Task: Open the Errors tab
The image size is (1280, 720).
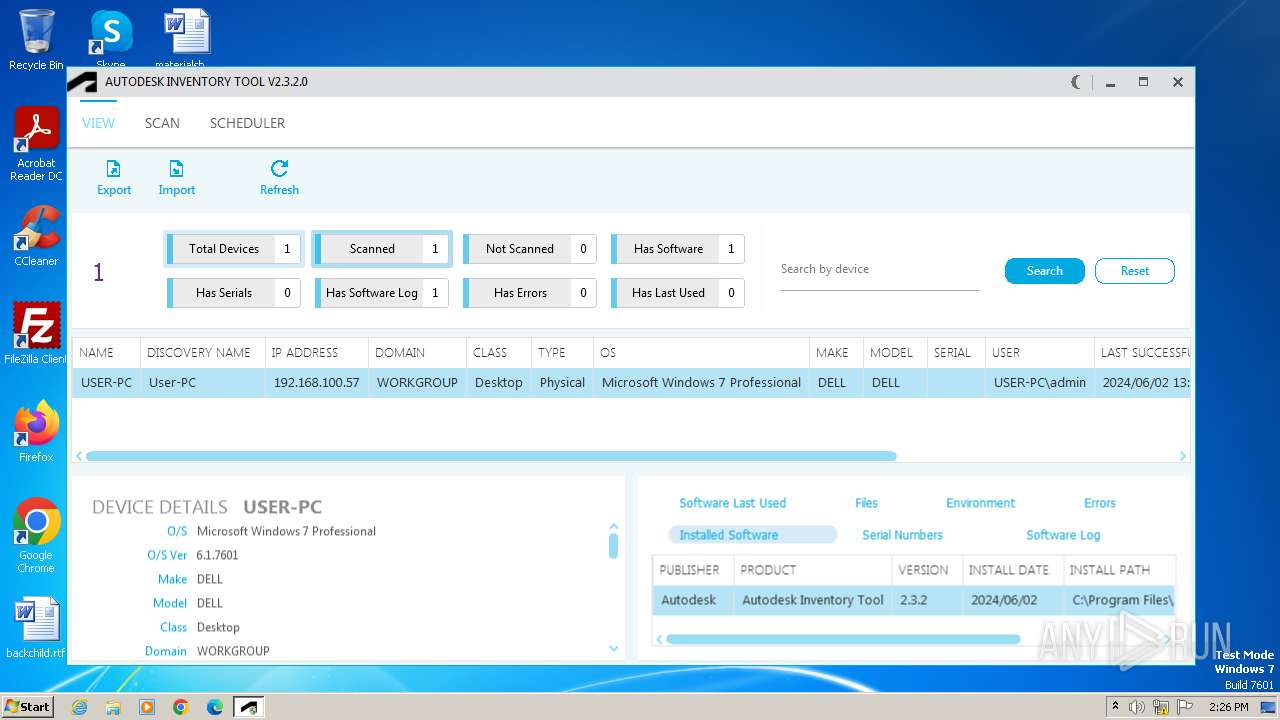Action: (x=1100, y=503)
